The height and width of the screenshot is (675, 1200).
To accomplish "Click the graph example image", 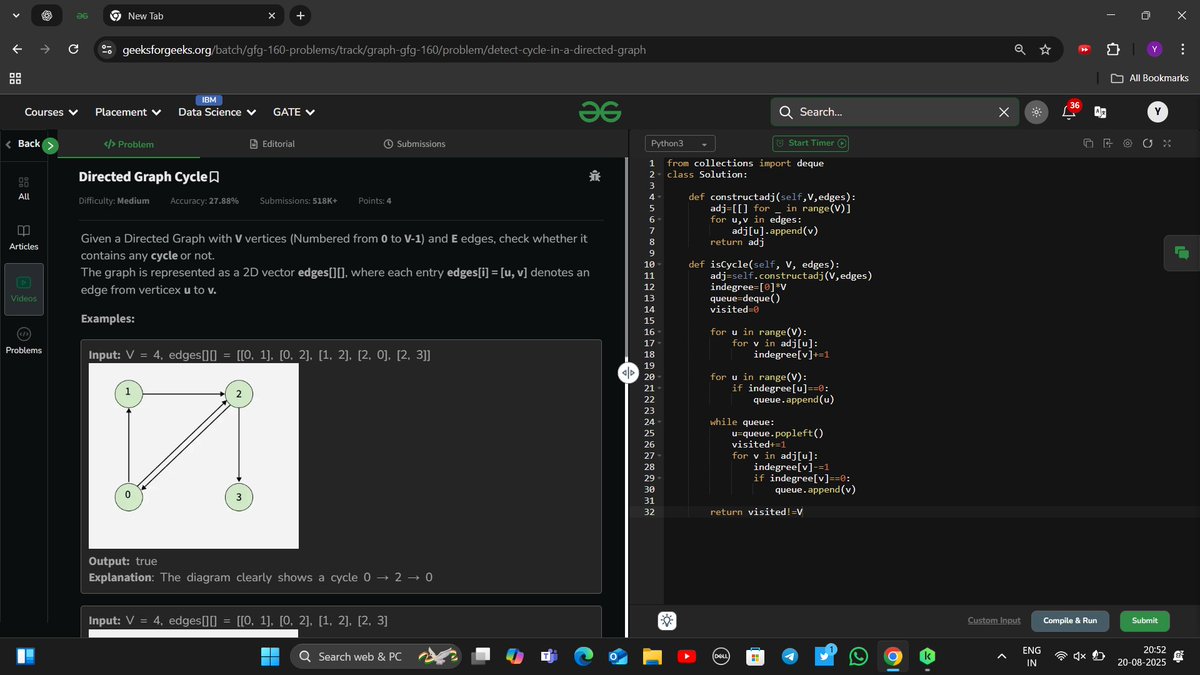I will click(194, 456).
